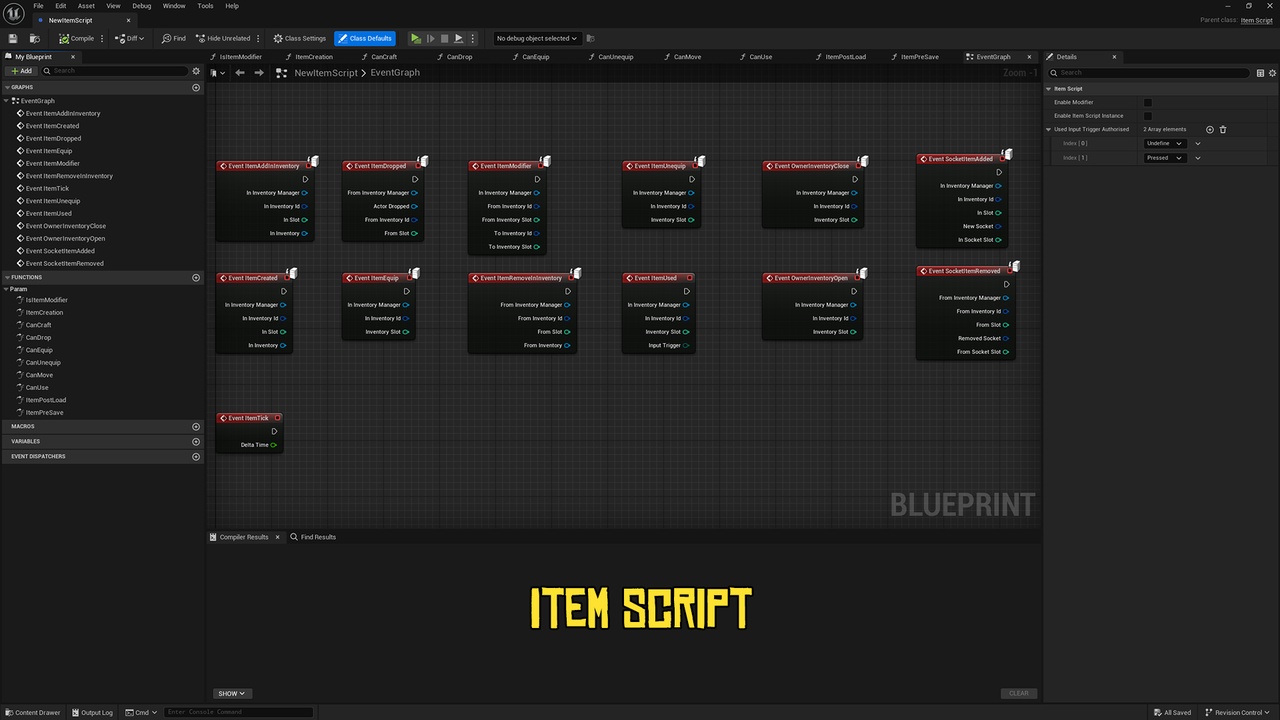1280x720 pixels.
Task: Add a new event dispatcher with the plus icon
Action: click(196, 456)
